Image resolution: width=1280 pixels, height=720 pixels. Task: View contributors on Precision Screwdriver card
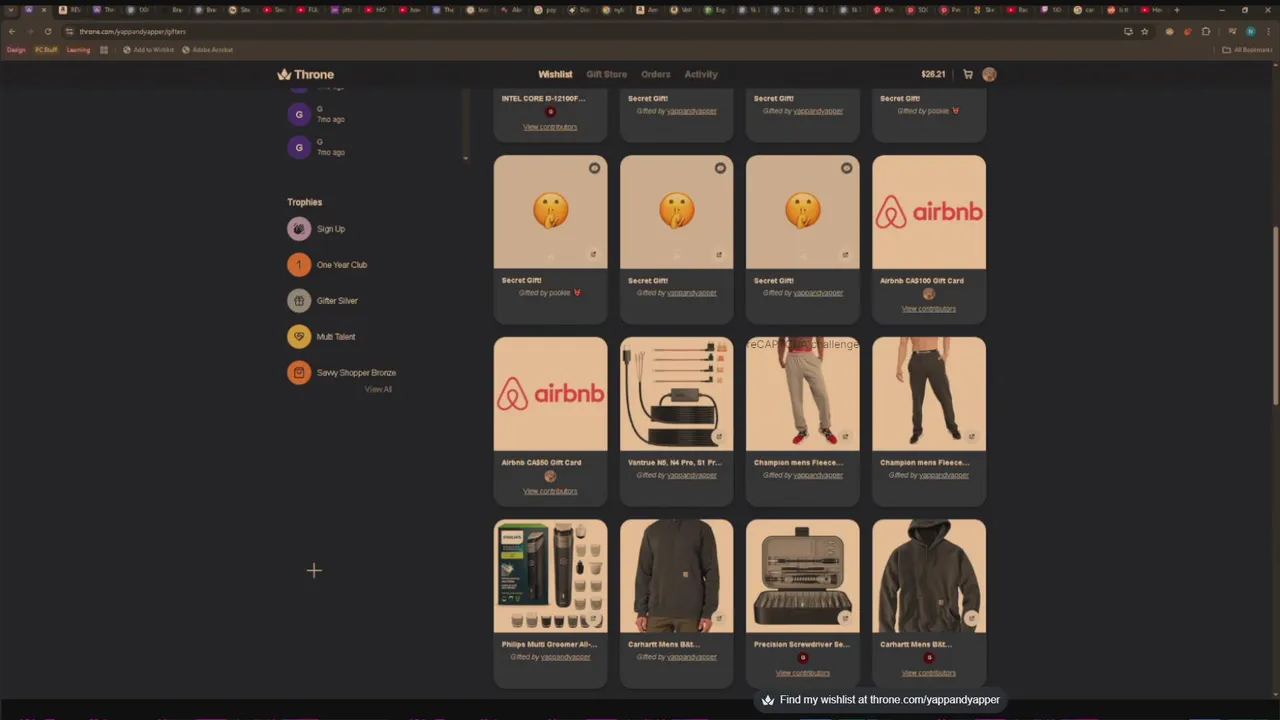(x=802, y=673)
